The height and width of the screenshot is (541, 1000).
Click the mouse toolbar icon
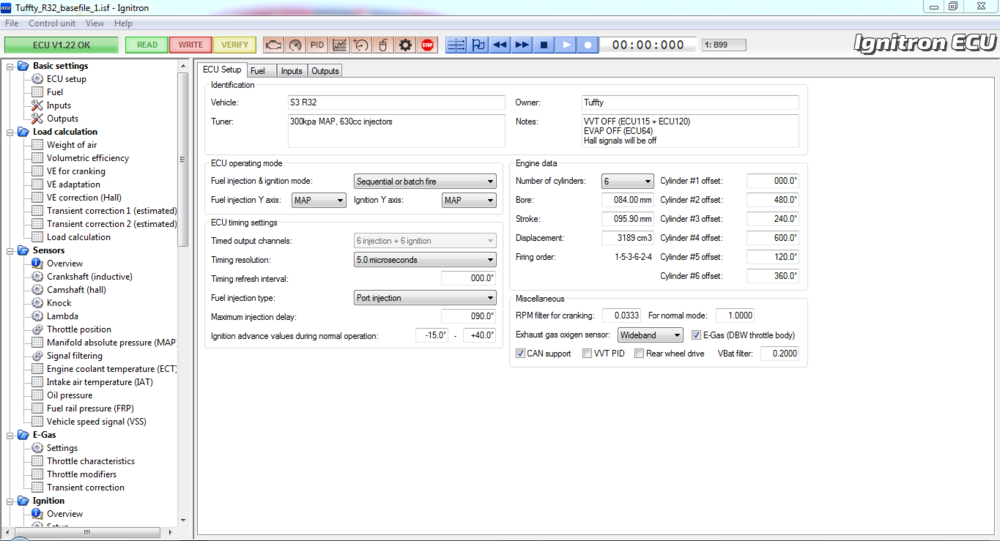[x=383, y=45]
